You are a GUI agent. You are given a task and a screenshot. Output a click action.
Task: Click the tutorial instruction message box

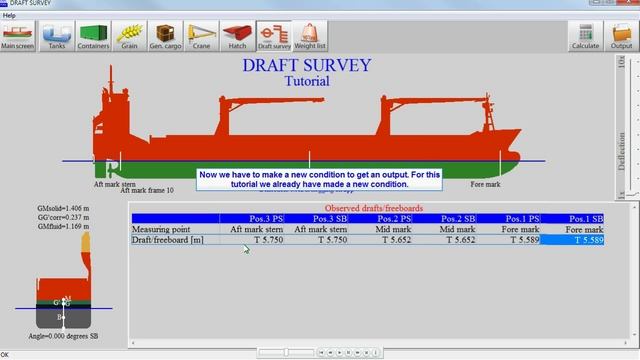pos(319,180)
